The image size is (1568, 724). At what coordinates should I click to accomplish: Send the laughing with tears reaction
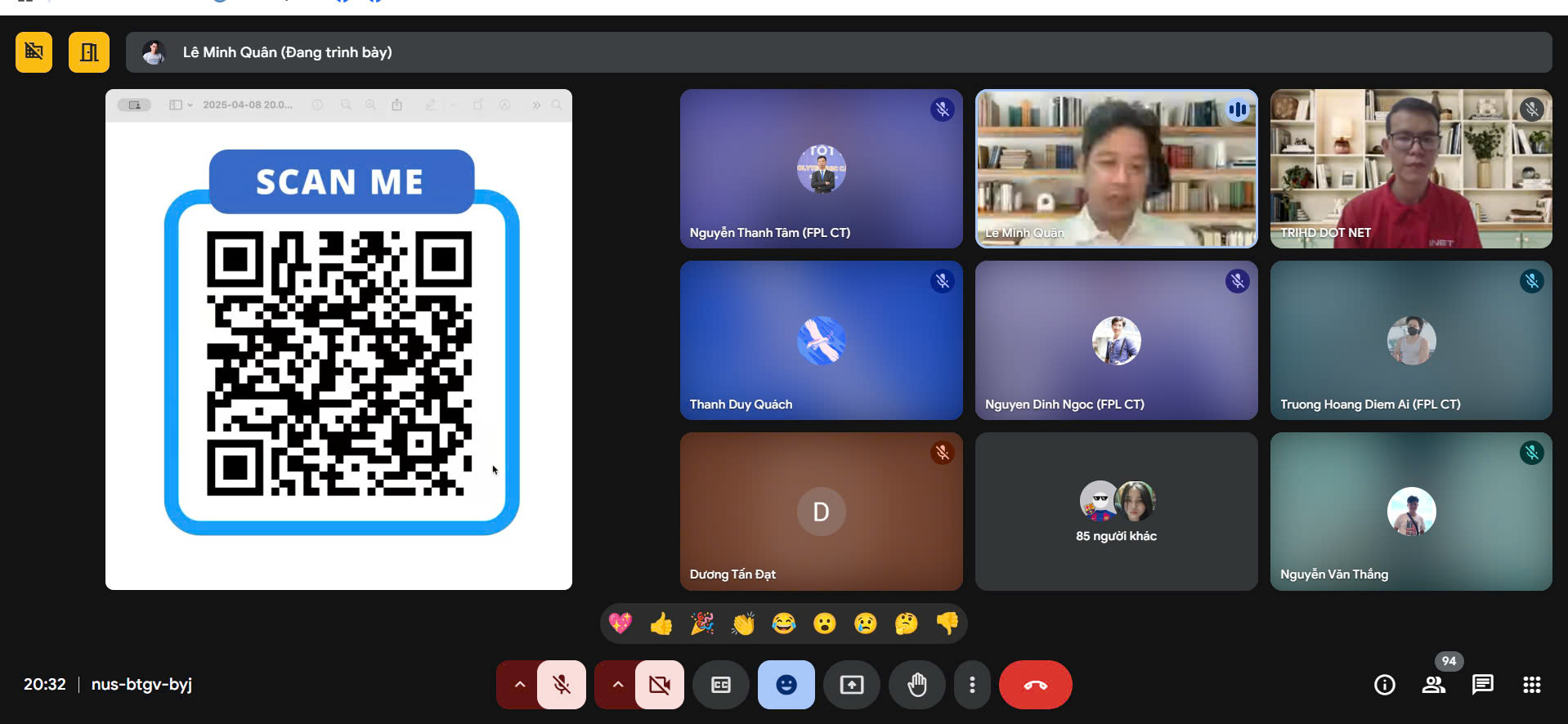coord(784,624)
